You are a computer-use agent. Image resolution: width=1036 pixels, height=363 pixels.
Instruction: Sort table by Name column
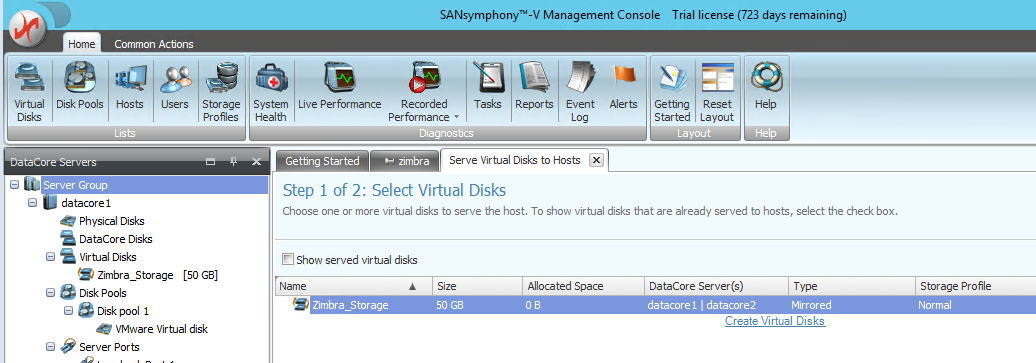pyautogui.click(x=353, y=286)
